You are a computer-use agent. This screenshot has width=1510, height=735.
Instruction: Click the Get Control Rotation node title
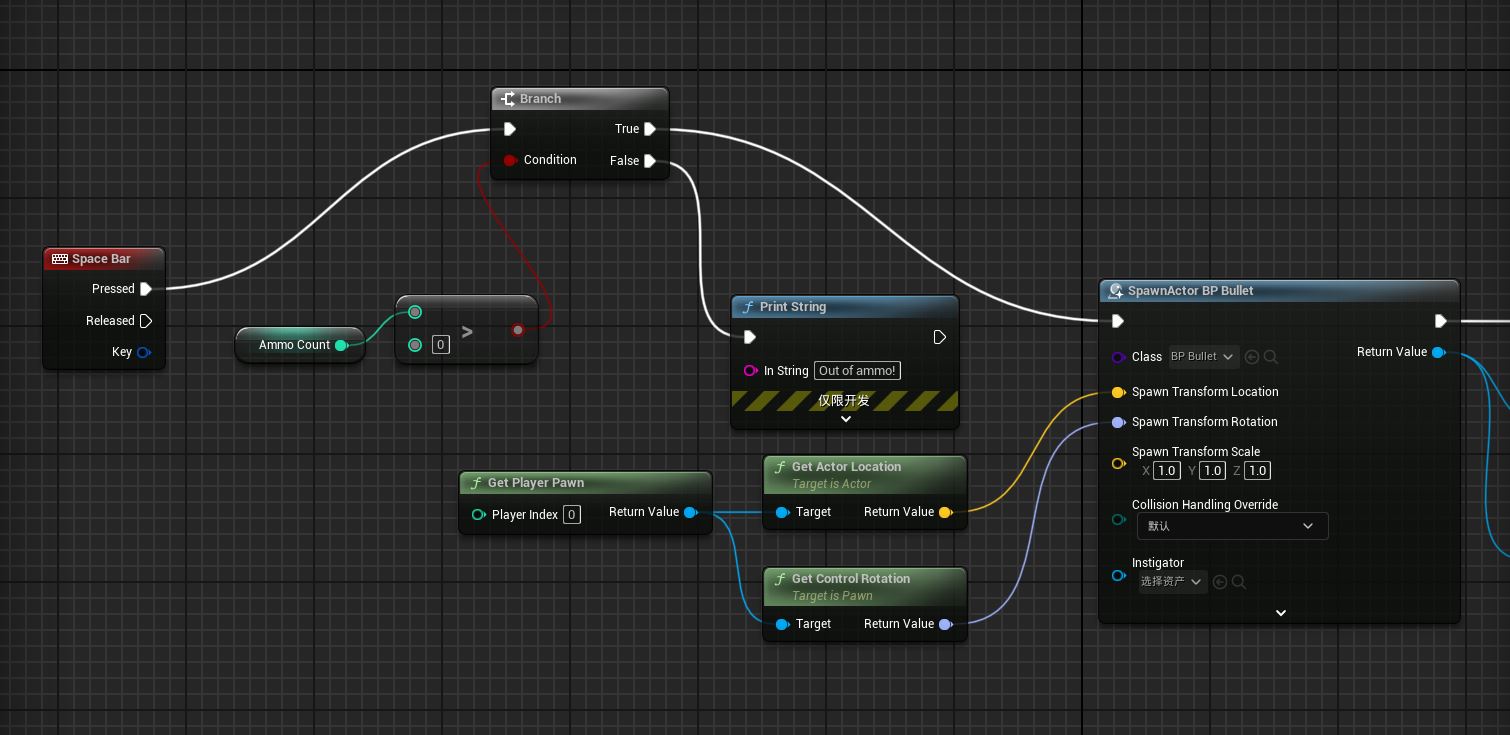point(850,579)
